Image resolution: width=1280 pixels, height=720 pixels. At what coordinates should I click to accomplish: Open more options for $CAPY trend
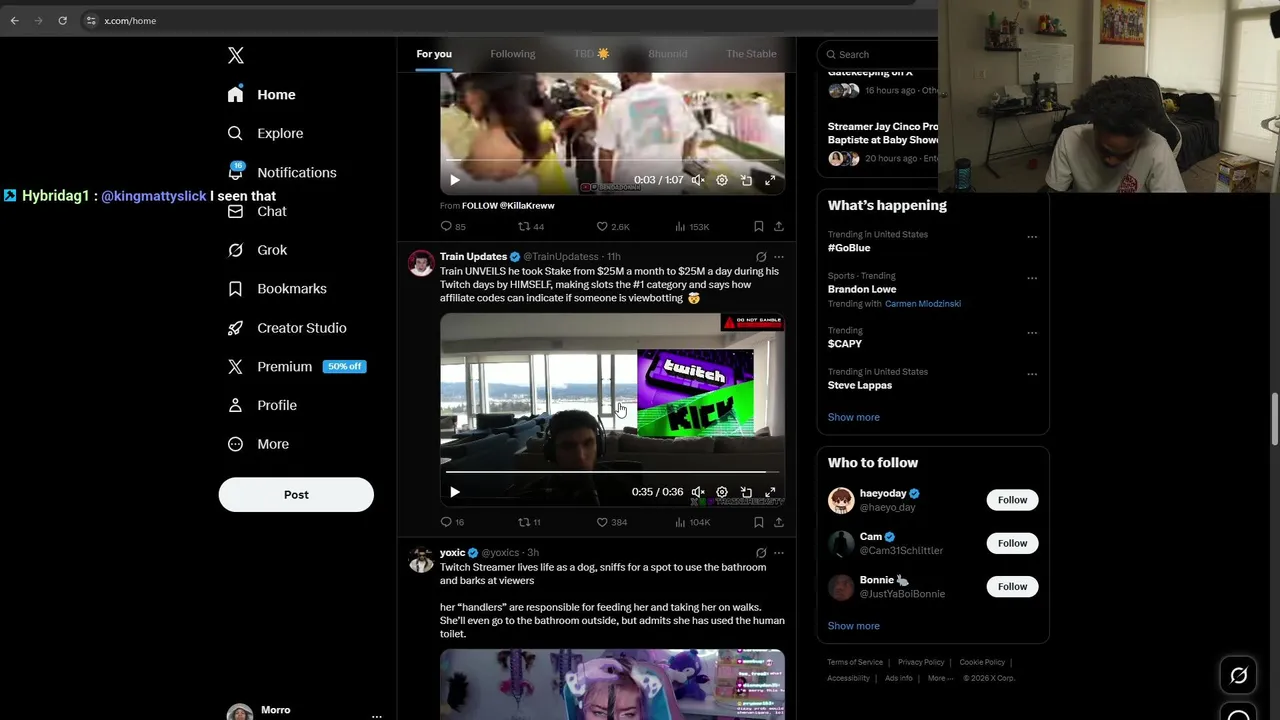point(1032,333)
